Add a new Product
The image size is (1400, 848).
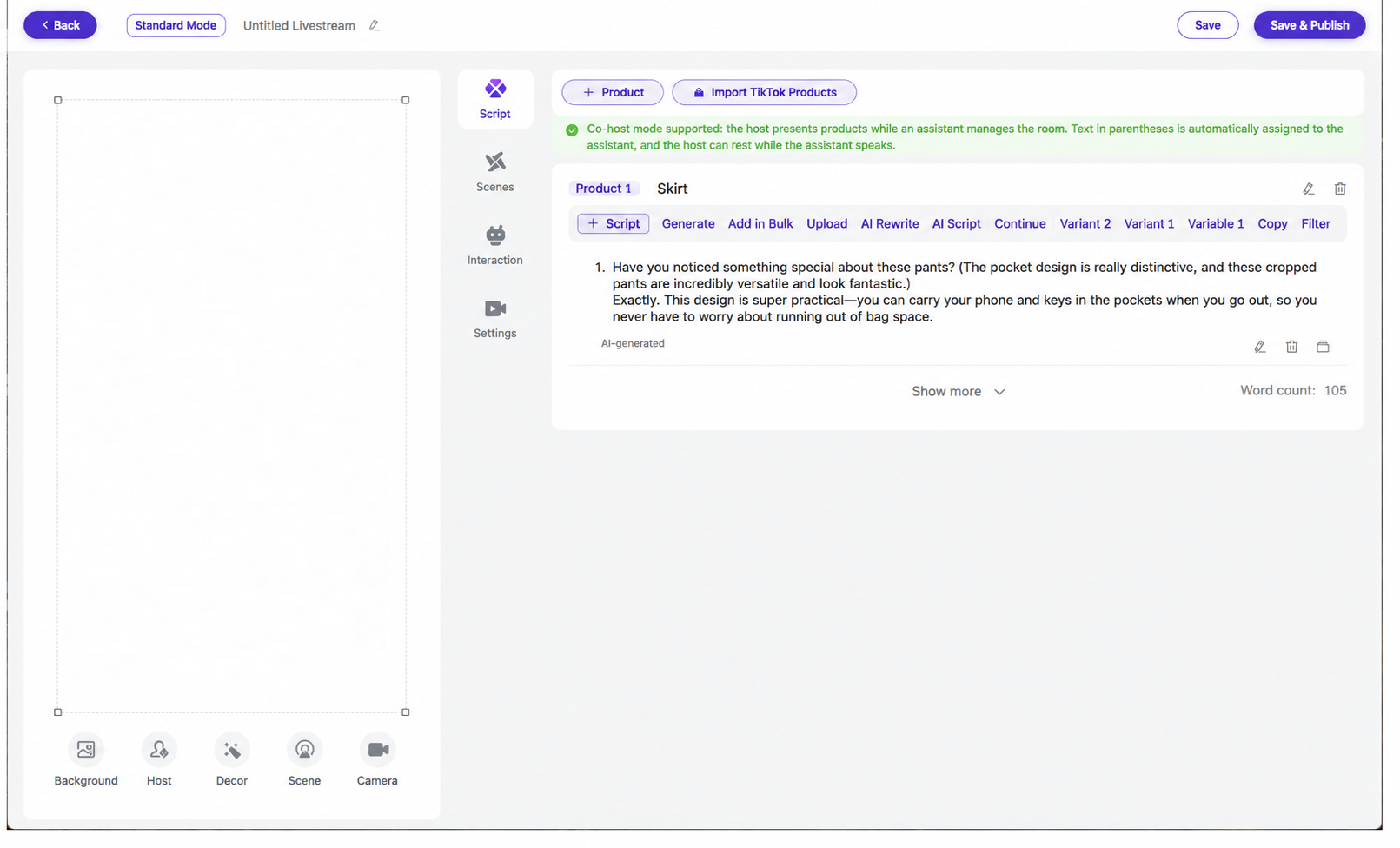[613, 92]
